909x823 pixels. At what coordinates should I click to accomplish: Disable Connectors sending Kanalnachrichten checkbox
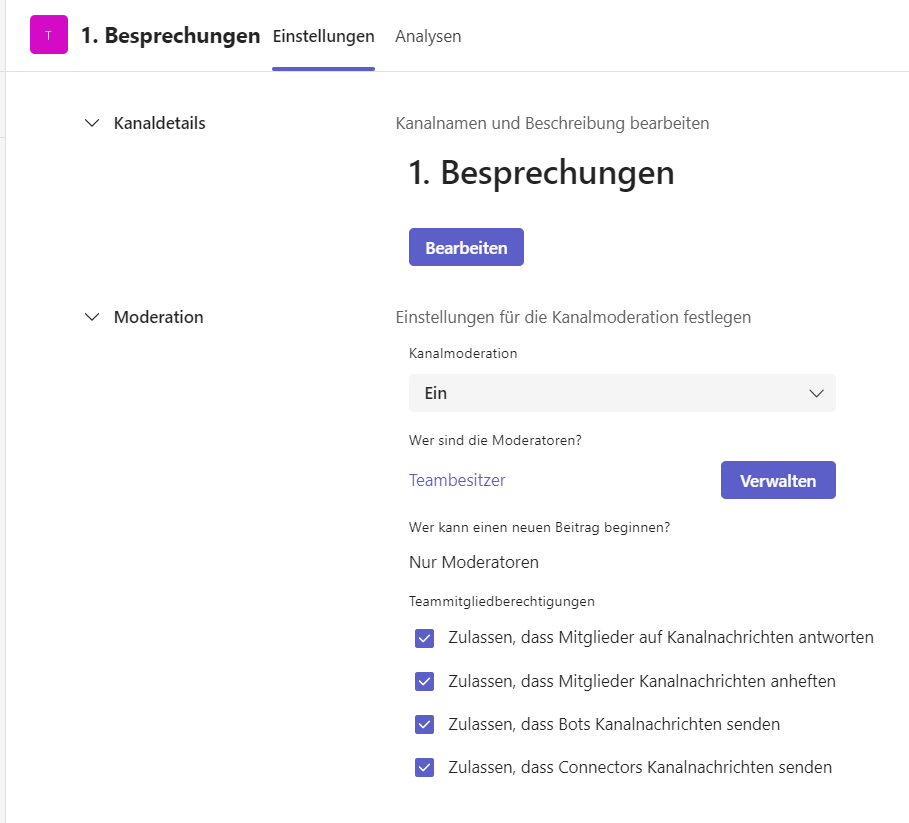point(425,768)
